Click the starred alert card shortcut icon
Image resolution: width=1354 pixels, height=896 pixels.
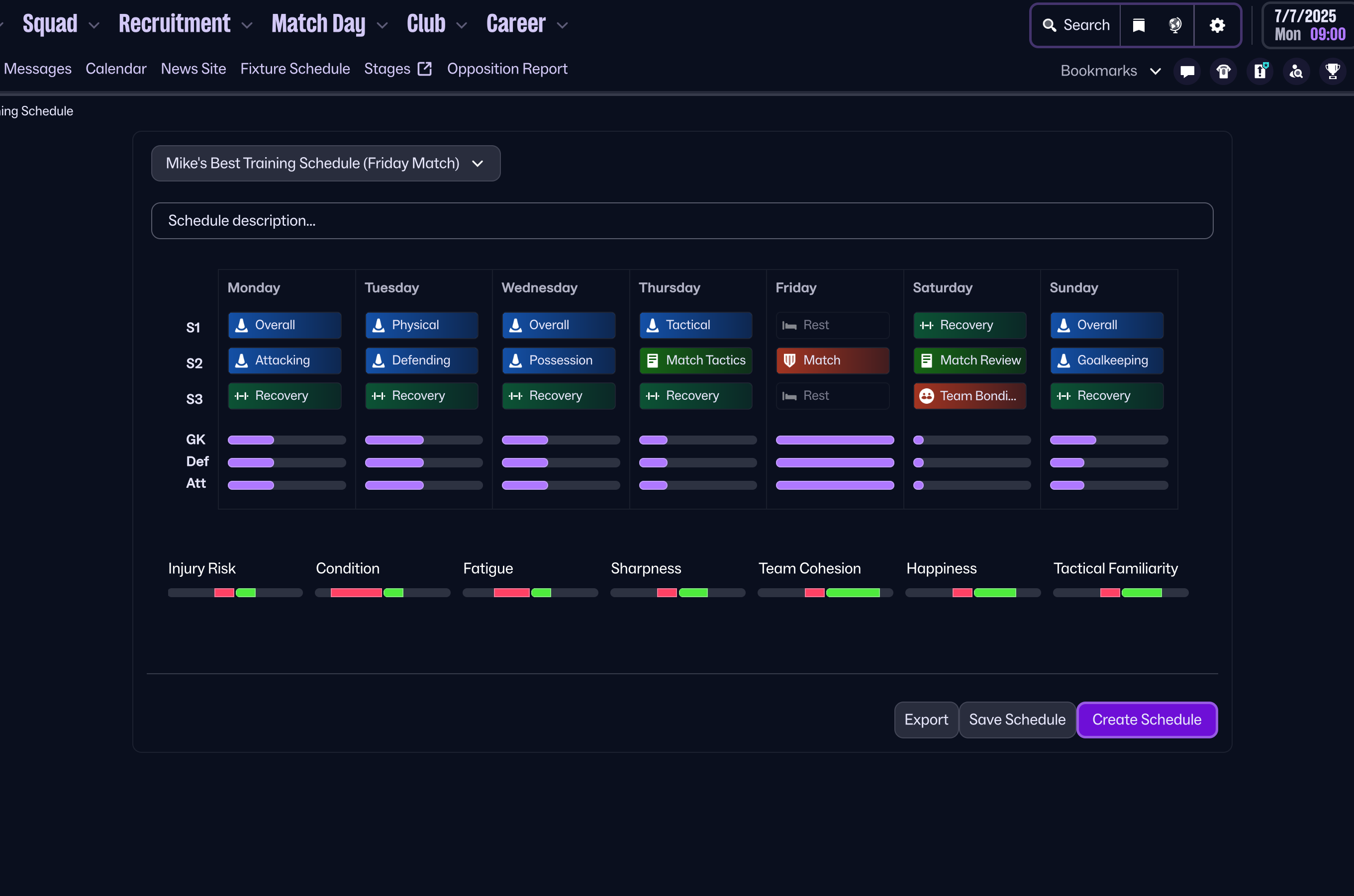[x=1260, y=72]
